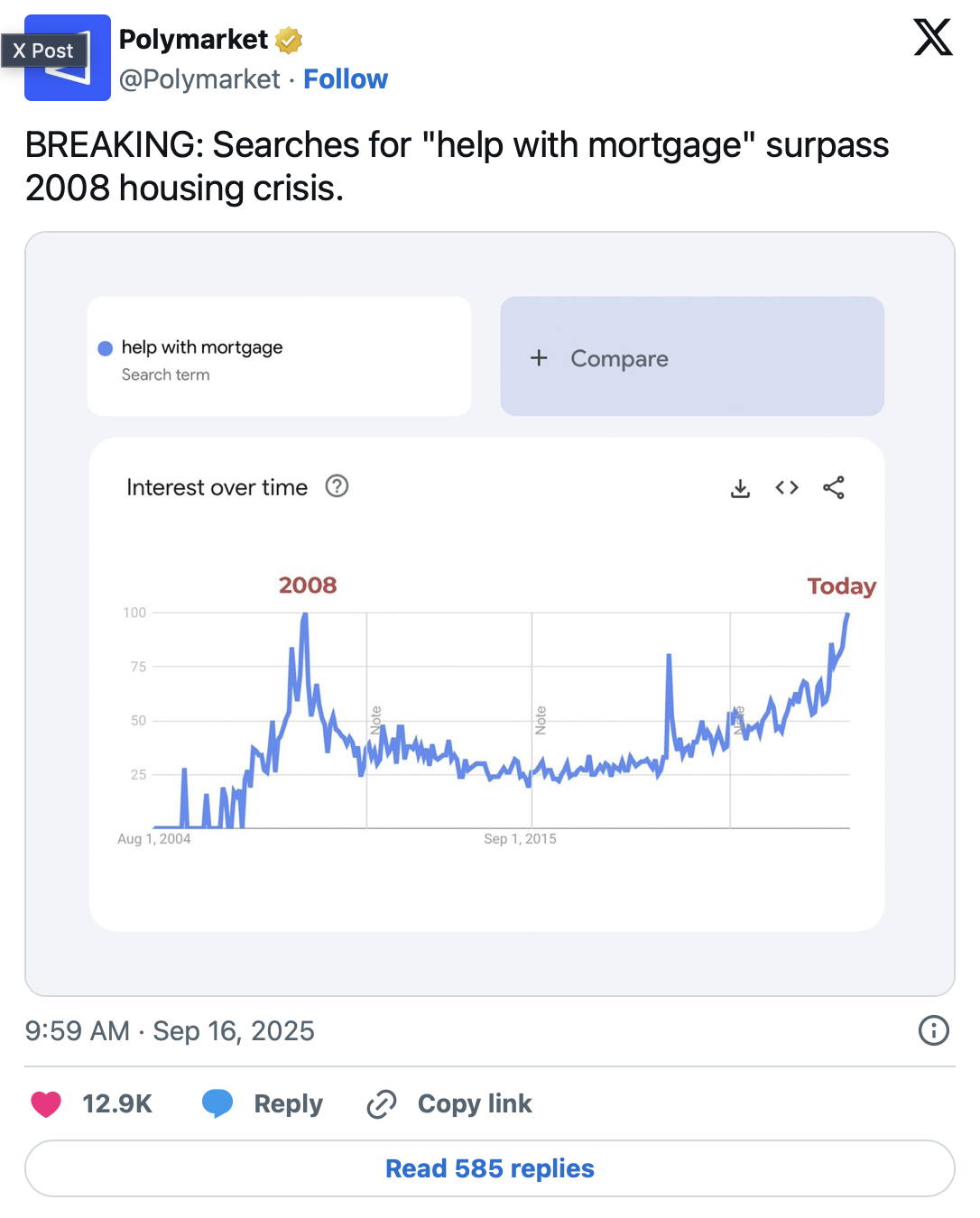Open the Polymarket display name
The width and height of the screenshot is (980, 1218).
pyautogui.click(x=193, y=40)
